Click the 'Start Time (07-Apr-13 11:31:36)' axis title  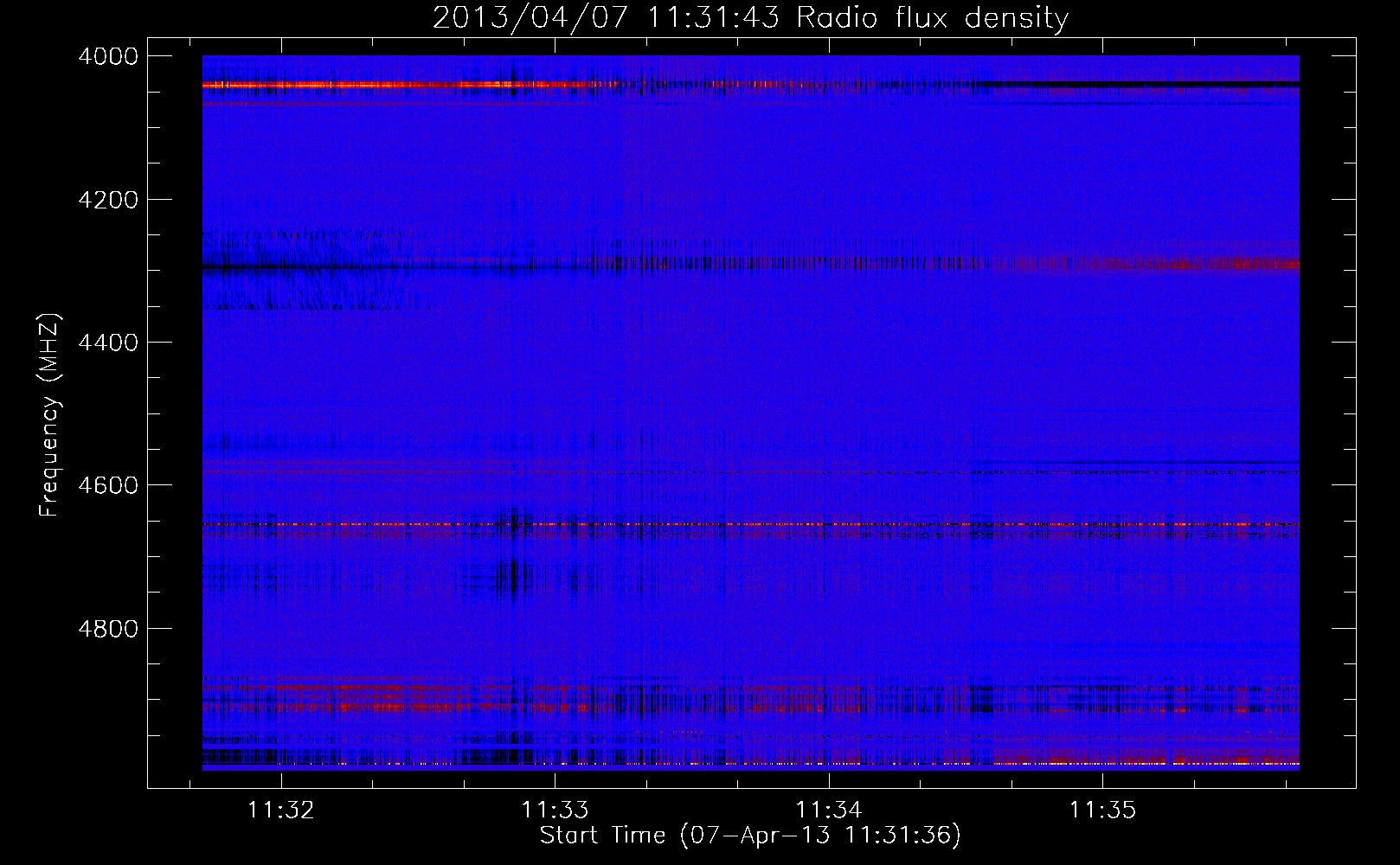click(750, 836)
